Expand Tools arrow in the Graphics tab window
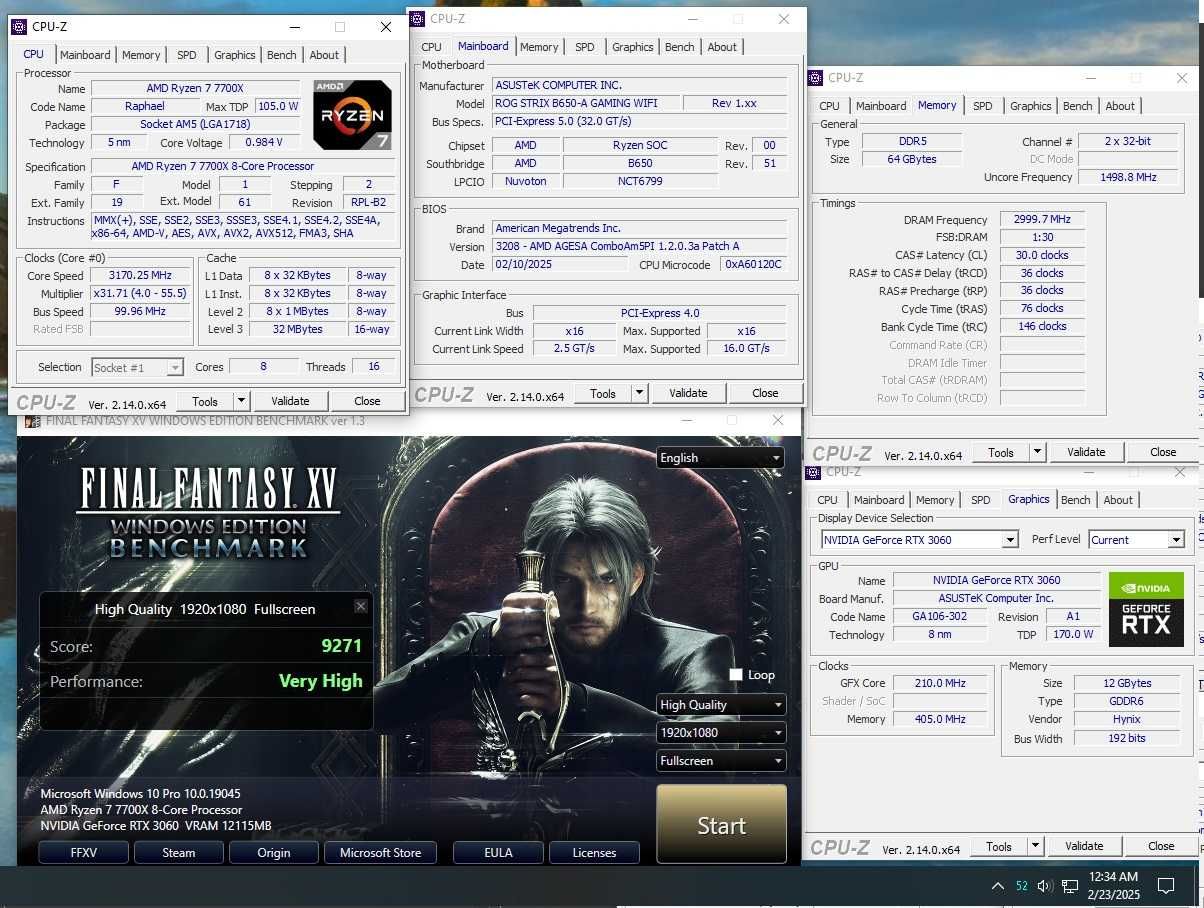 1035,846
